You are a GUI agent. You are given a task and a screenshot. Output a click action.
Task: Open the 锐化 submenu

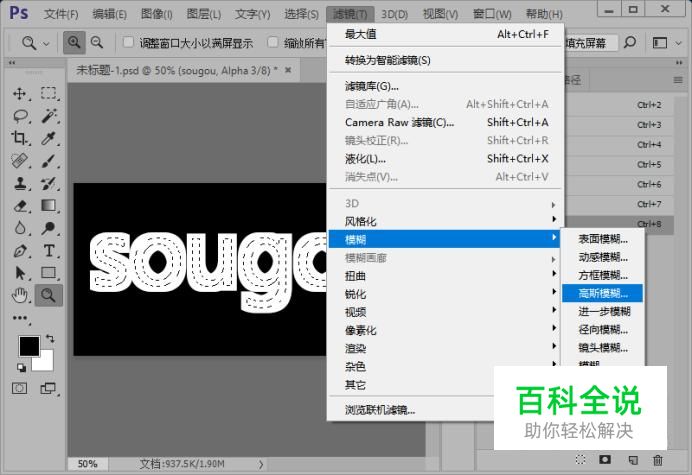point(445,294)
